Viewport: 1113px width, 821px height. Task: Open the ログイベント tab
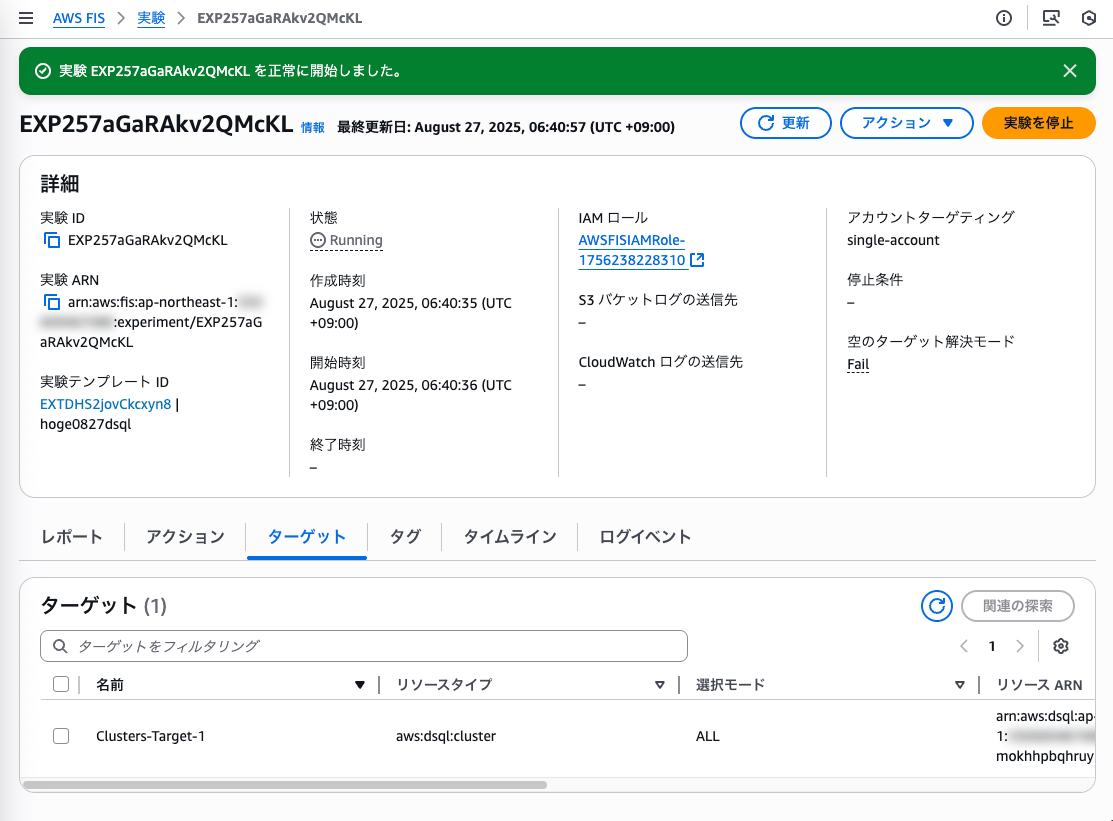645,537
